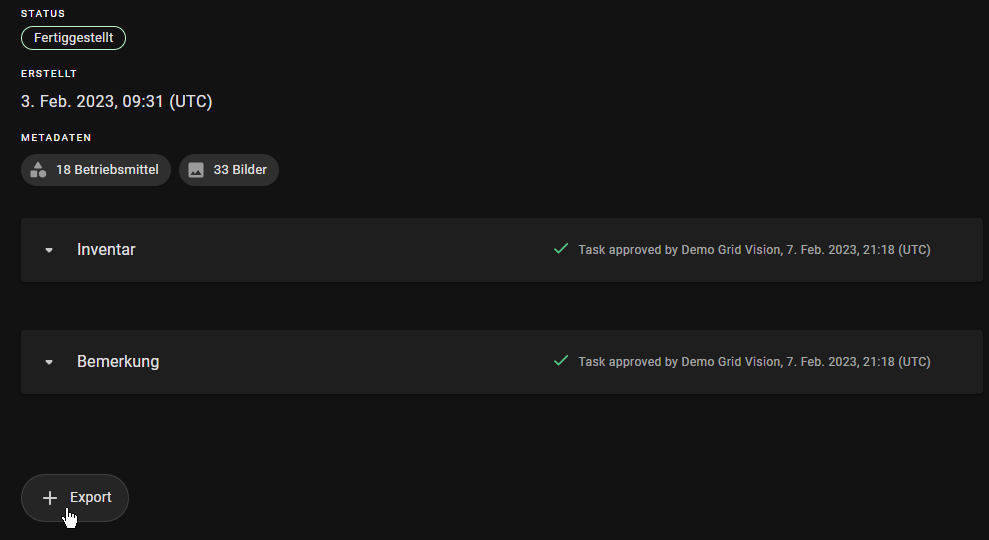This screenshot has height=540, width=989.
Task: Open the 33 Bilder metadata chip text
Action: (x=240, y=170)
